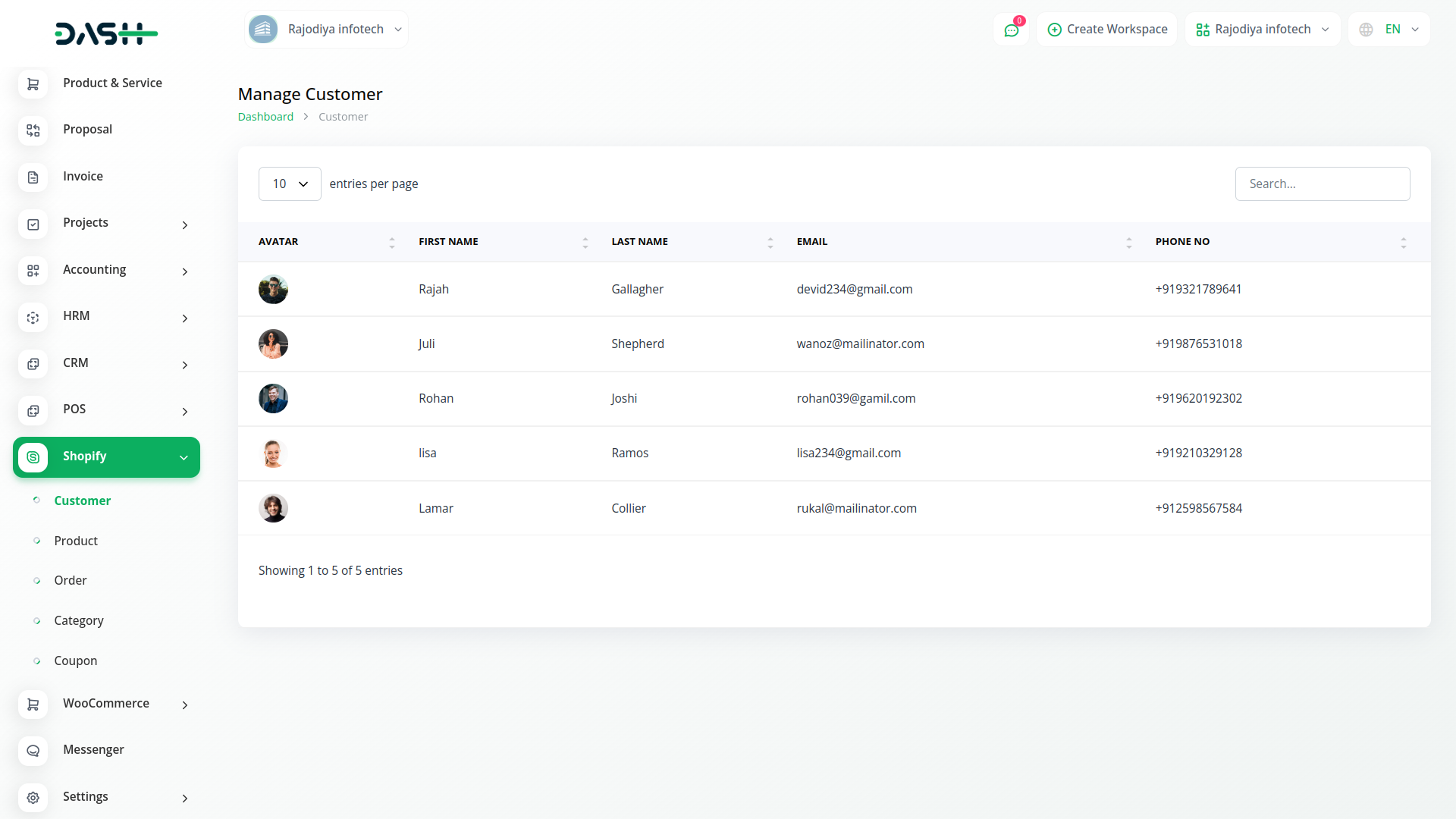Open the chat messages notification icon
The image size is (1456, 819).
pyautogui.click(x=1011, y=30)
